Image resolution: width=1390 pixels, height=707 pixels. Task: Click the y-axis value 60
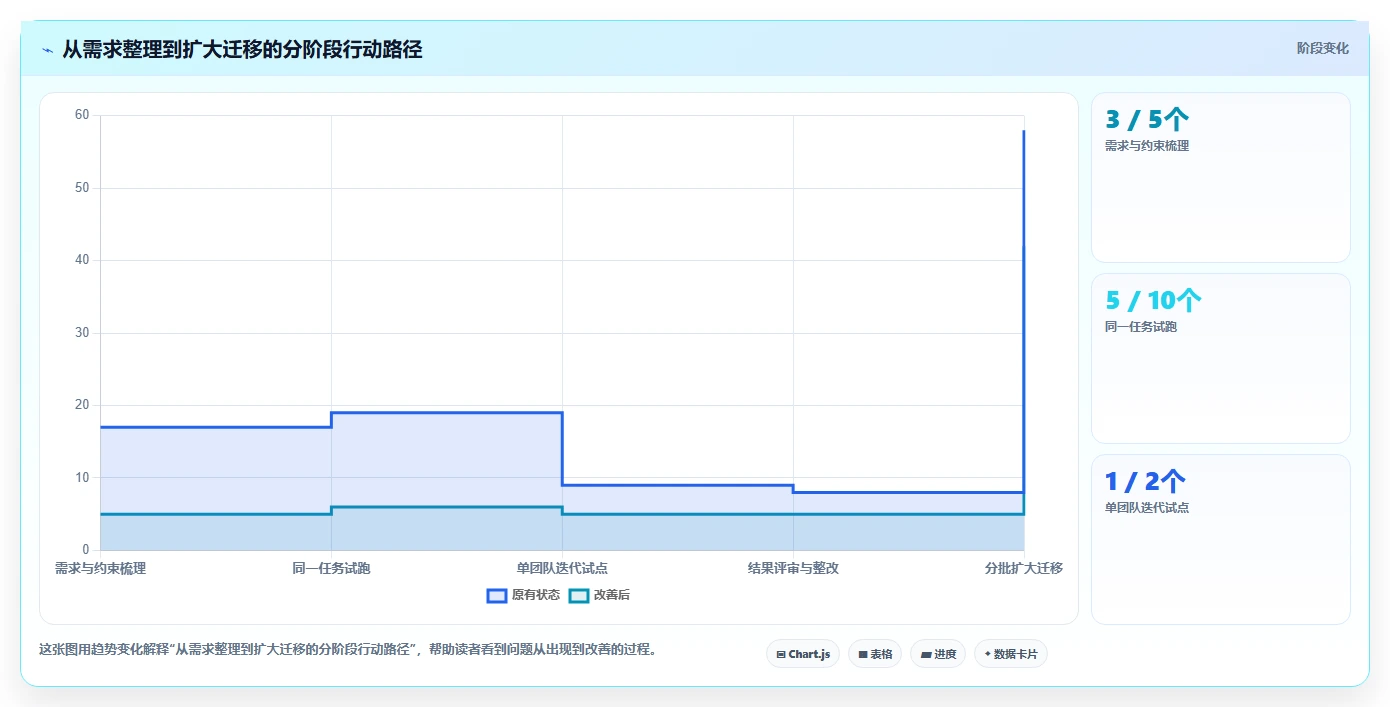point(82,115)
